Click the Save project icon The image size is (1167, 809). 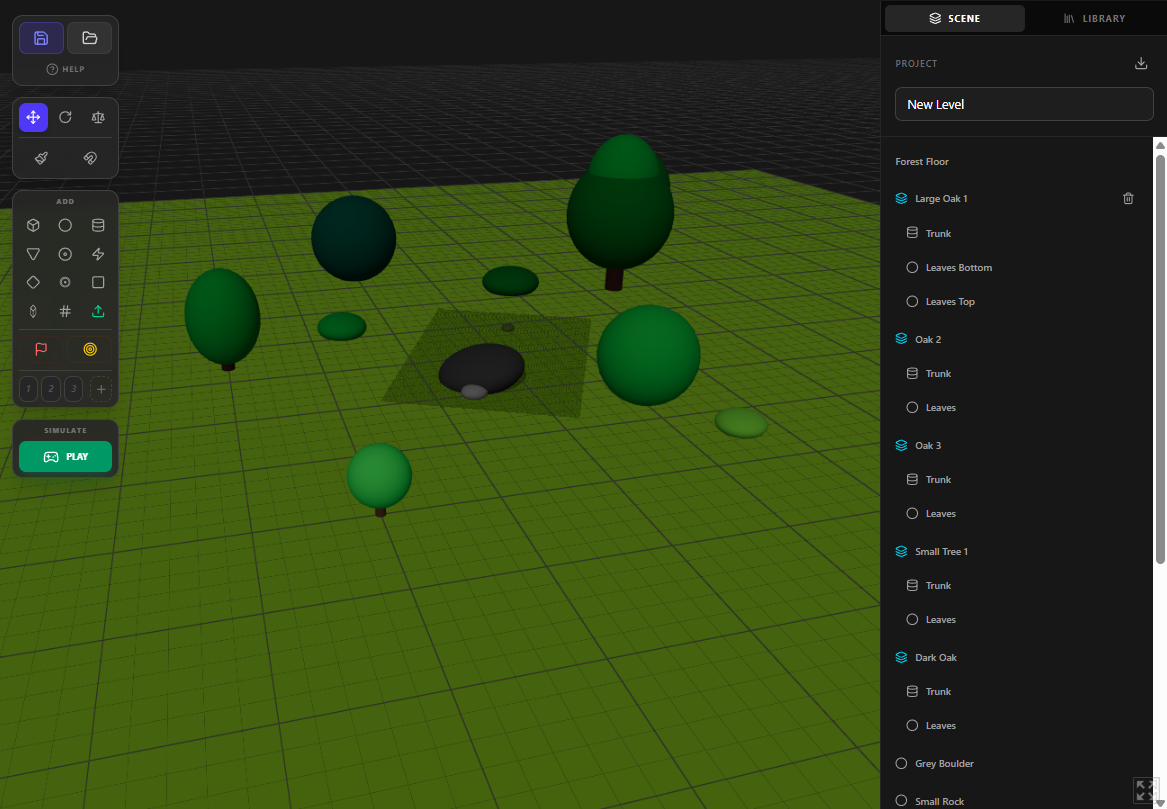click(41, 38)
